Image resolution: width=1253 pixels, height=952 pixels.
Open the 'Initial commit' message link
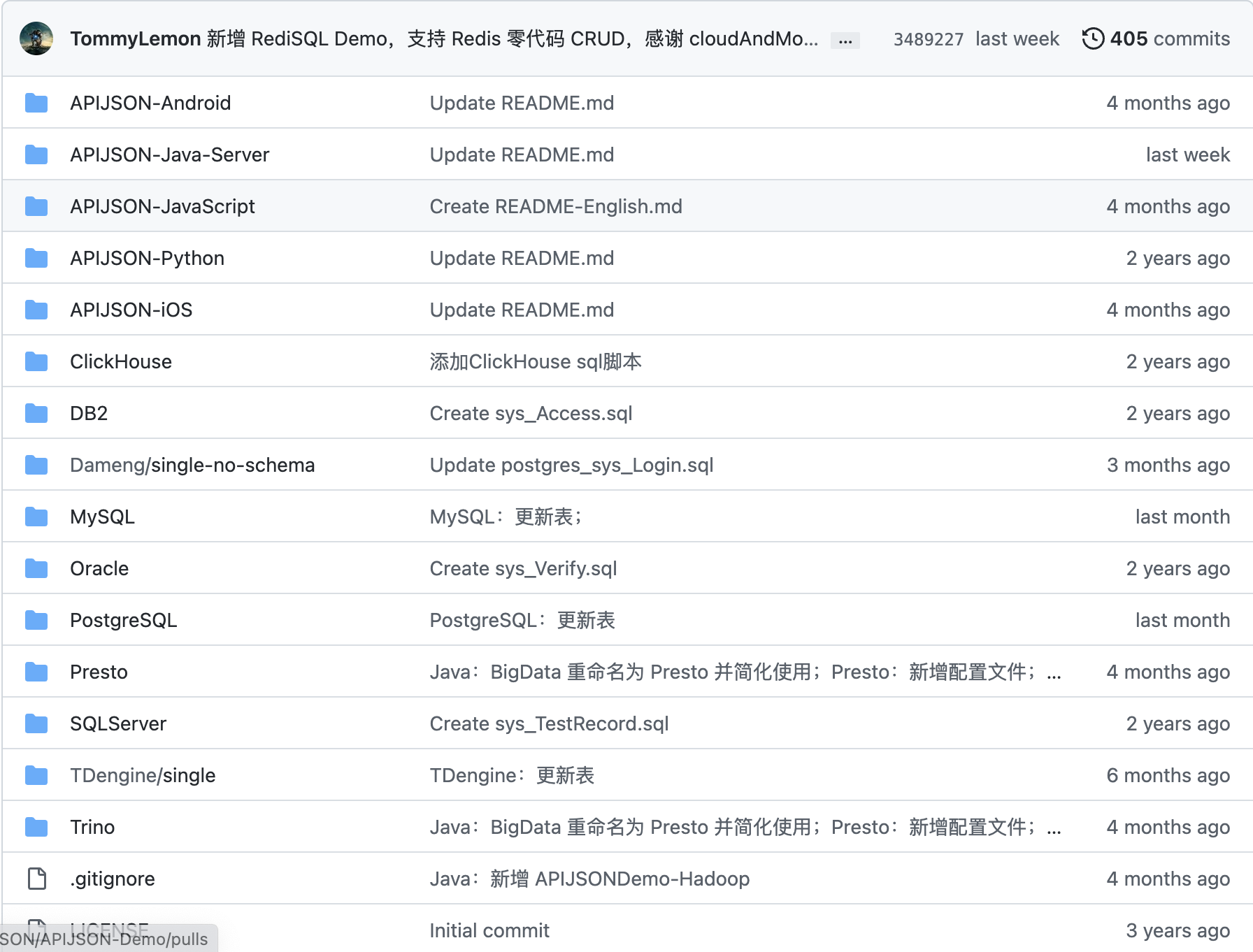489,930
